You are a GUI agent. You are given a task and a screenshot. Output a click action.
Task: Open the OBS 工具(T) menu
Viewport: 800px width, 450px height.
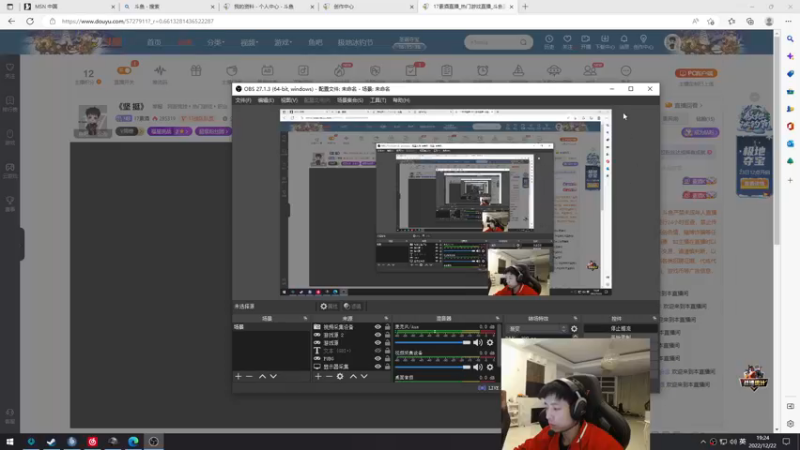pyautogui.click(x=378, y=101)
